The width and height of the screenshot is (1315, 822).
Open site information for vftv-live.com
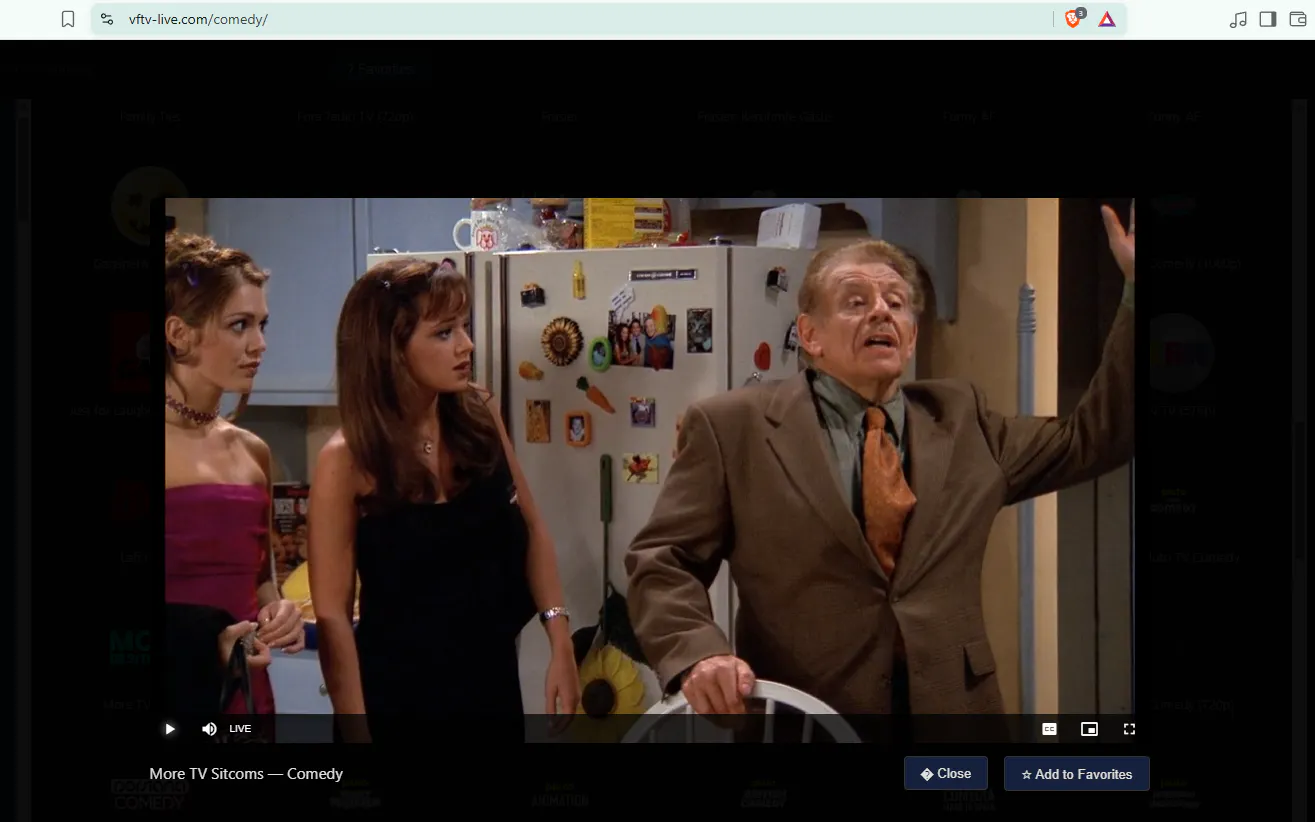coord(108,19)
